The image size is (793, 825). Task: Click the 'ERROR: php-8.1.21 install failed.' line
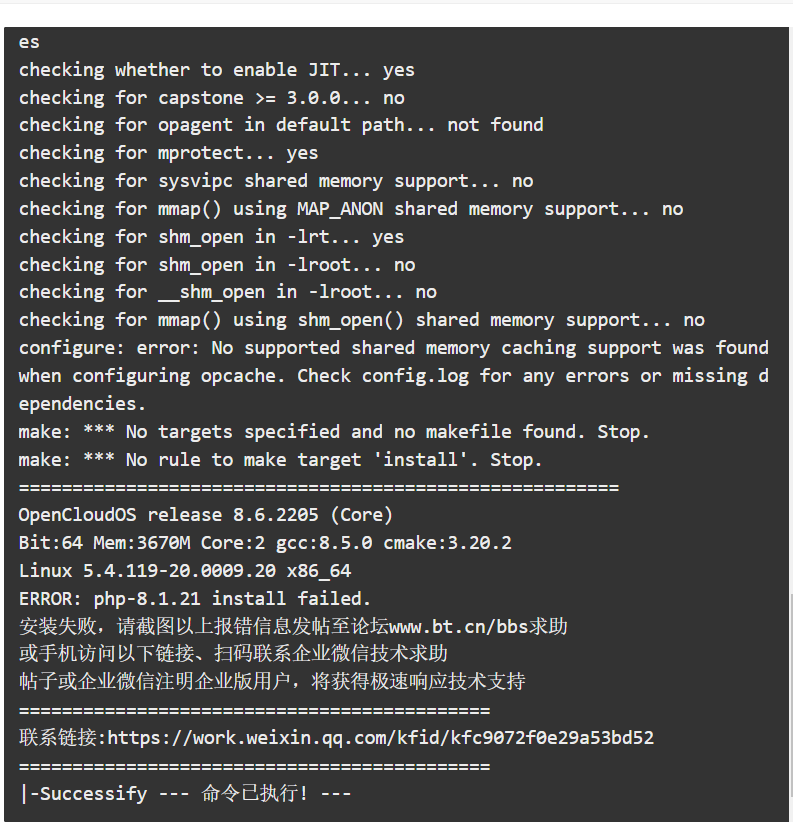pyautogui.click(x=195, y=598)
